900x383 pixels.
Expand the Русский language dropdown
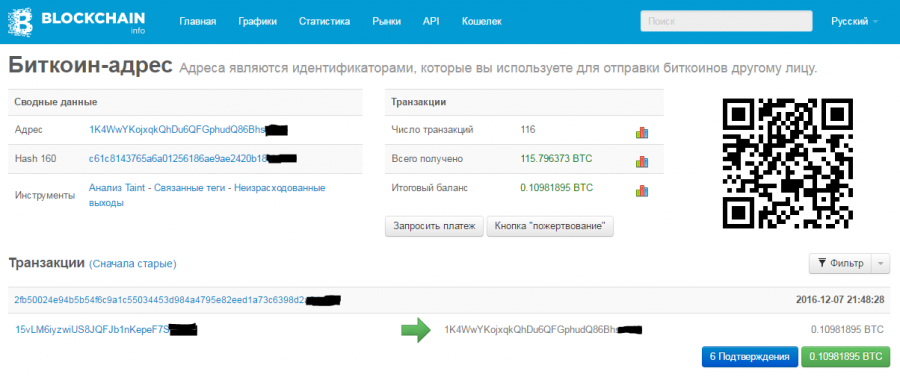[x=854, y=21]
